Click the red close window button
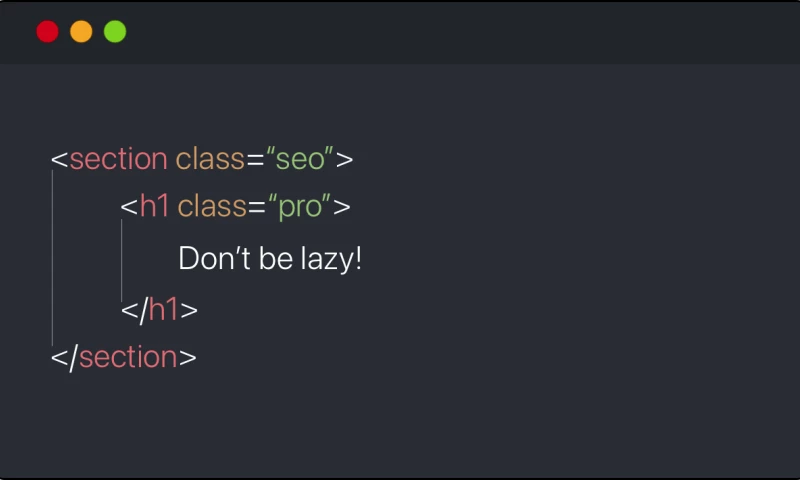The image size is (800, 480). point(47,32)
